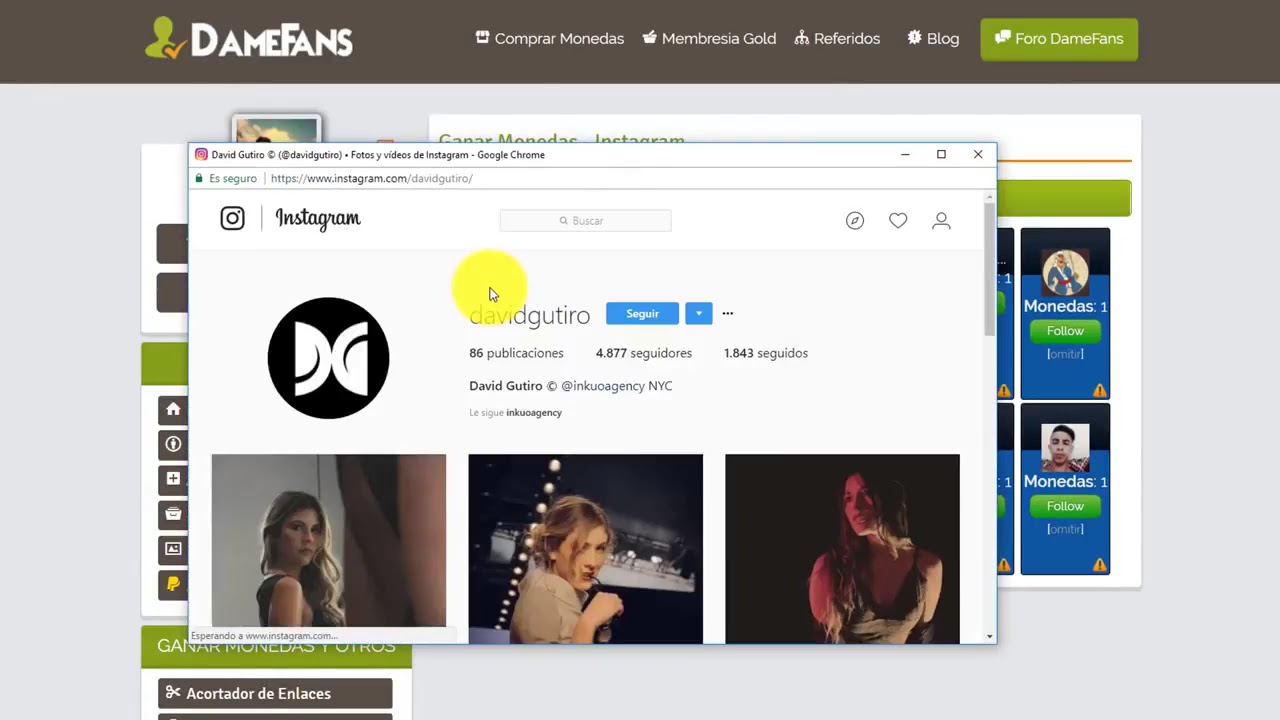Viewport: 1280px width, 720px height.
Task: Open the third post thumbnail with dark background
Action: 842,548
